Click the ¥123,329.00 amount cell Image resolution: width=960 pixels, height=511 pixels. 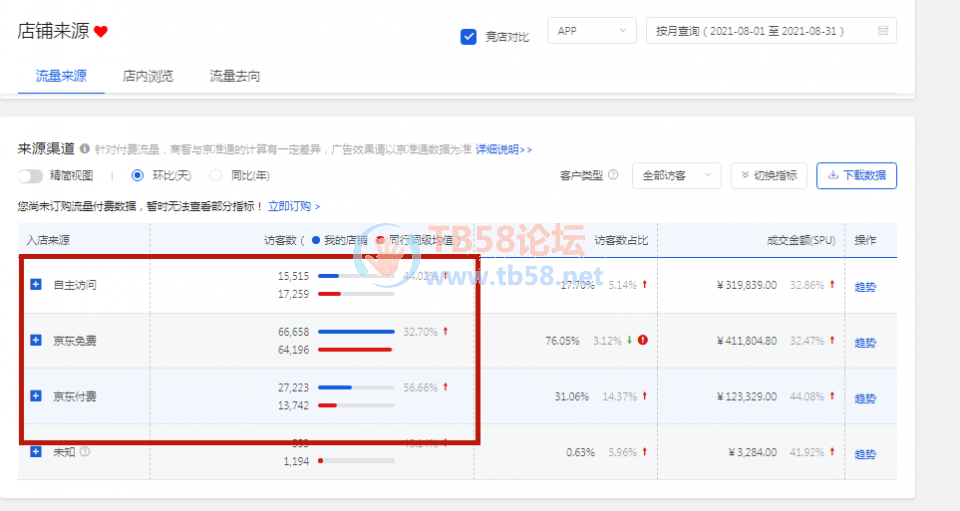point(747,396)
